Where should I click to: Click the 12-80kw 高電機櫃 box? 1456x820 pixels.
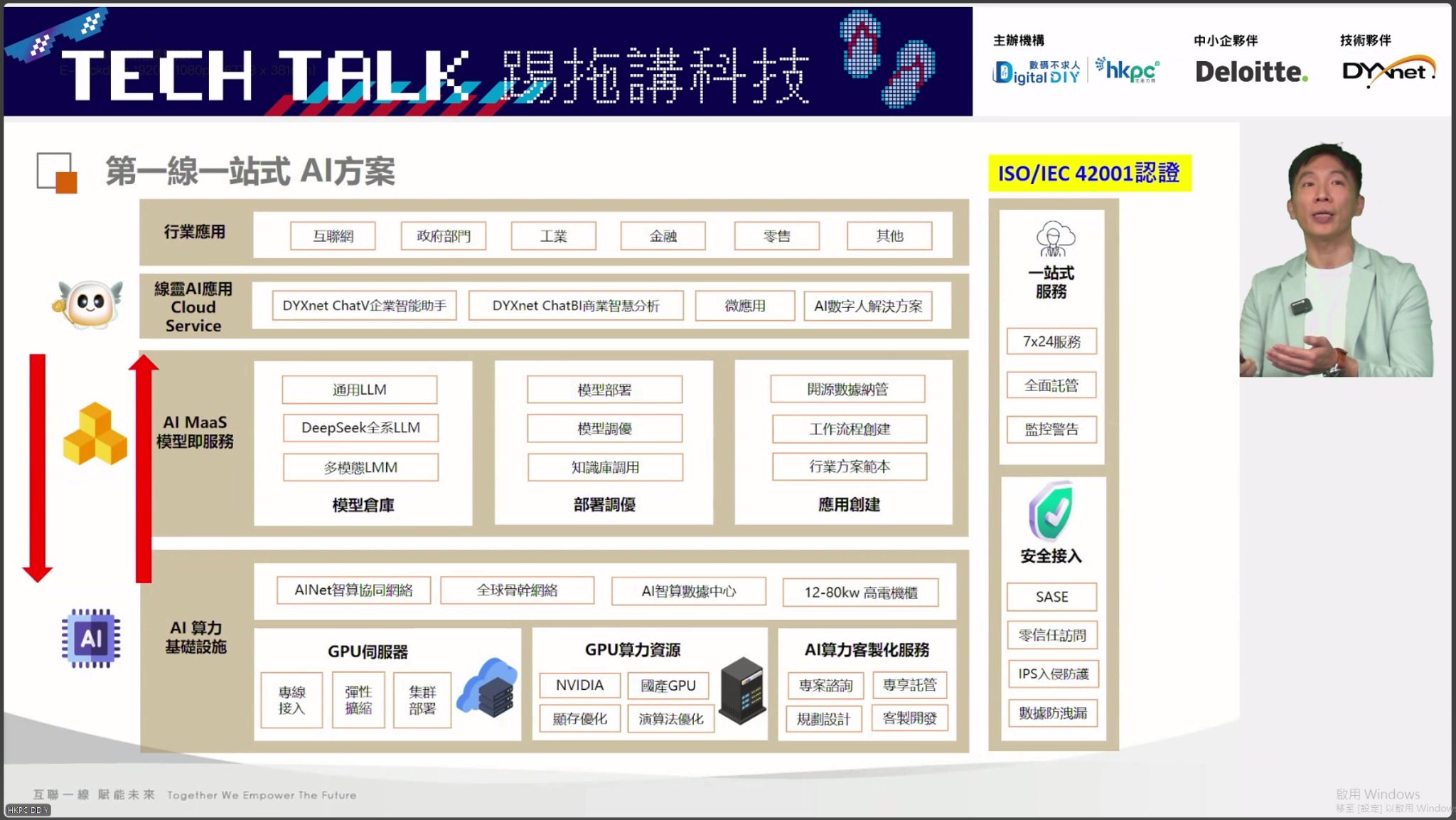pos(860,592)
